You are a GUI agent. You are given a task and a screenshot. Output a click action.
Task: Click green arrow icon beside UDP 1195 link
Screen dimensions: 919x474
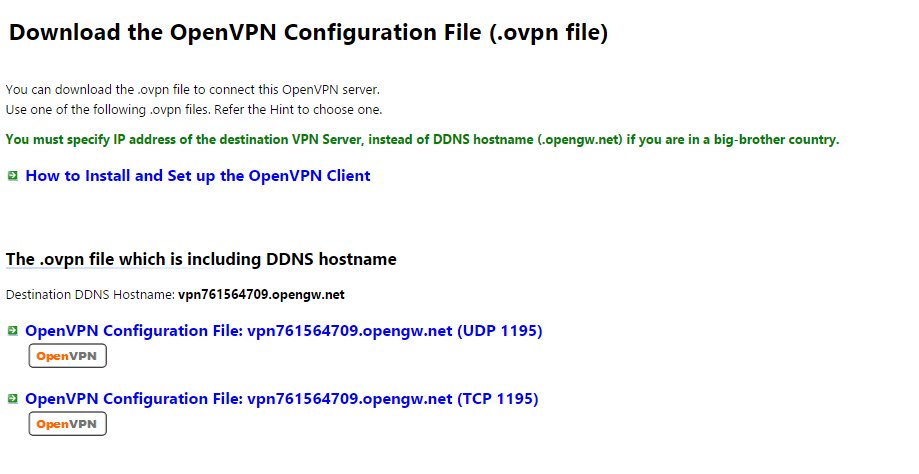point(12,330)
